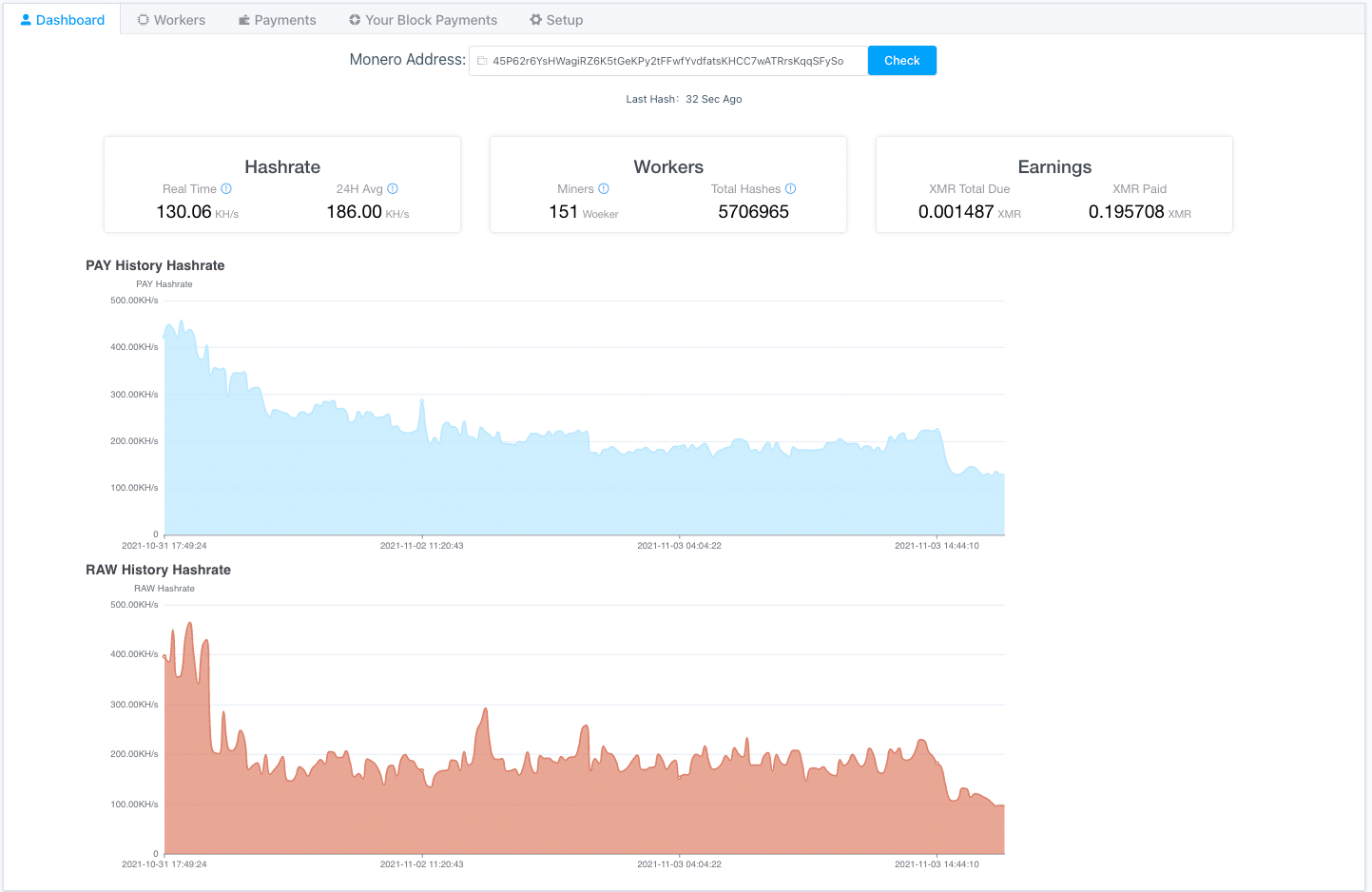Click inside the Monero Address input field
Screen dimensions: 1372x892
tap(666, 61)
